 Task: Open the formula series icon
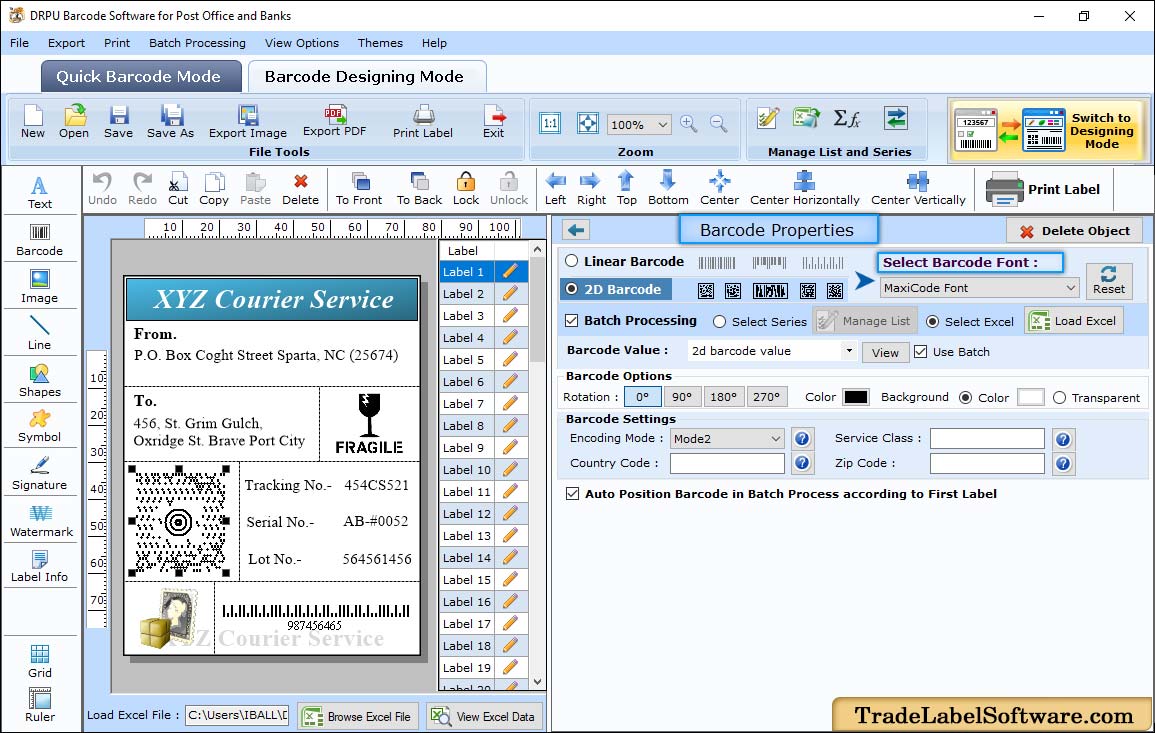(846, 118)
